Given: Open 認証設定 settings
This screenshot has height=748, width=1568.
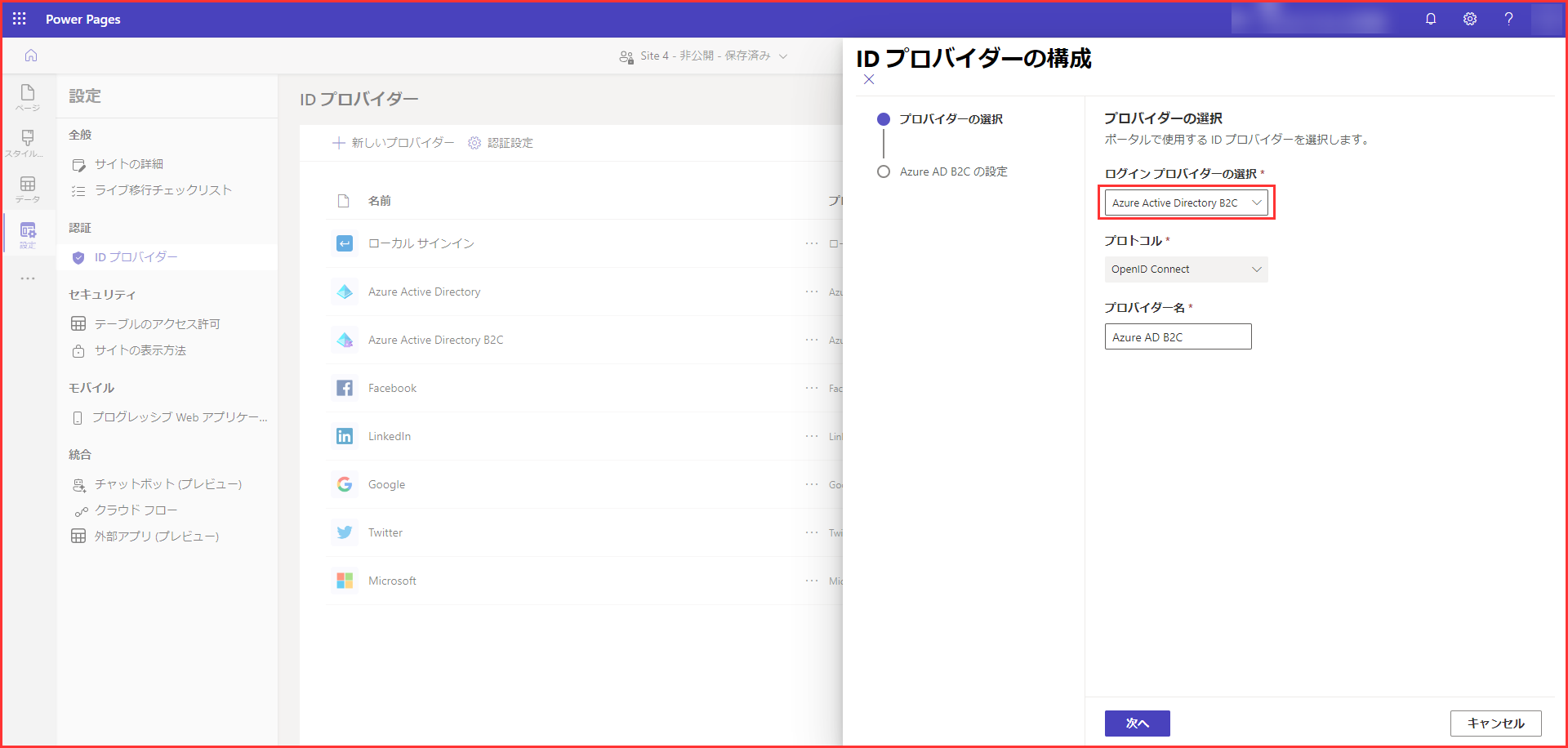Looking at the screenshot, I should [500, 143].
